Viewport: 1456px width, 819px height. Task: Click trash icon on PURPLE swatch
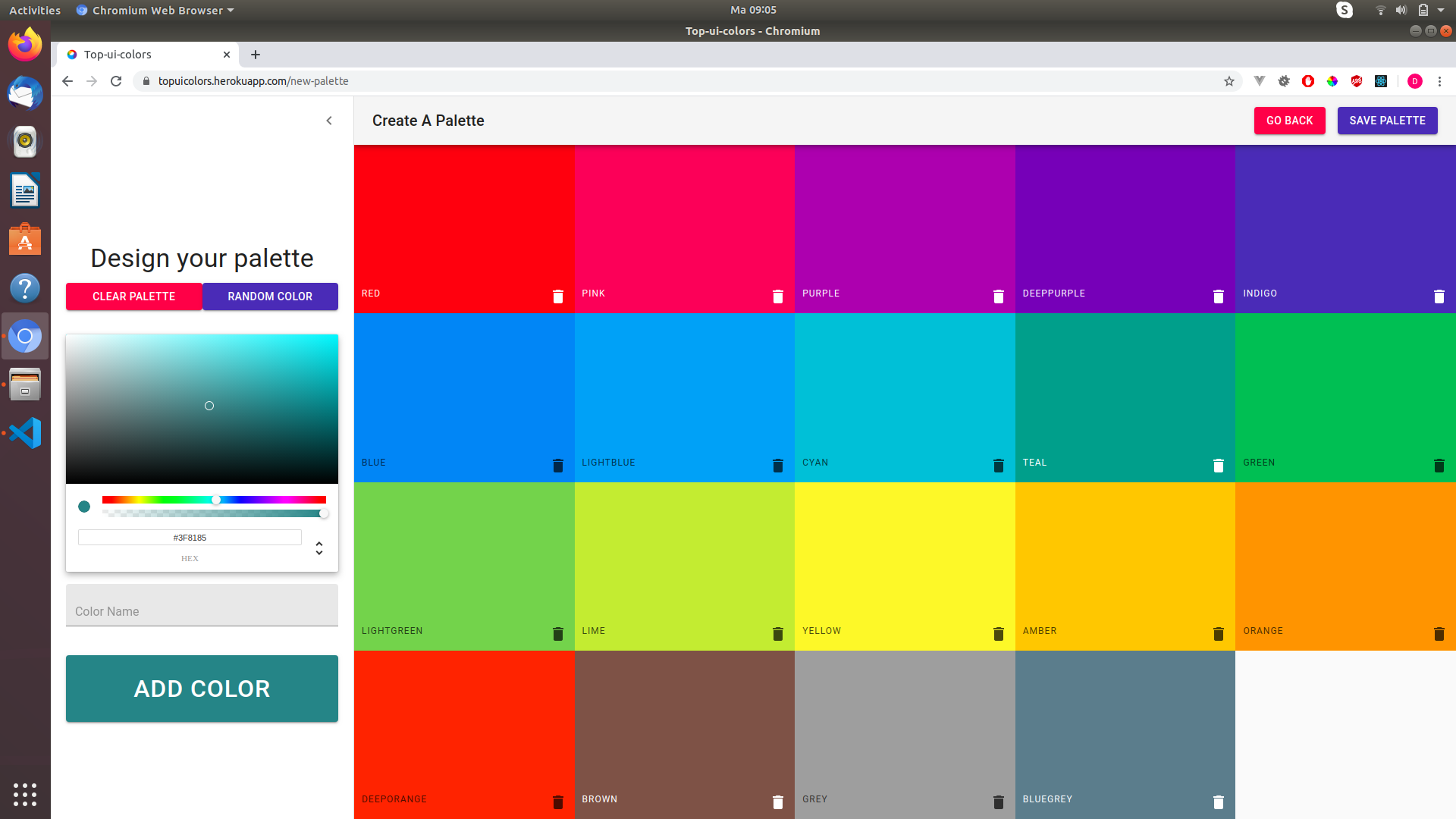click(x=998, y=297)
